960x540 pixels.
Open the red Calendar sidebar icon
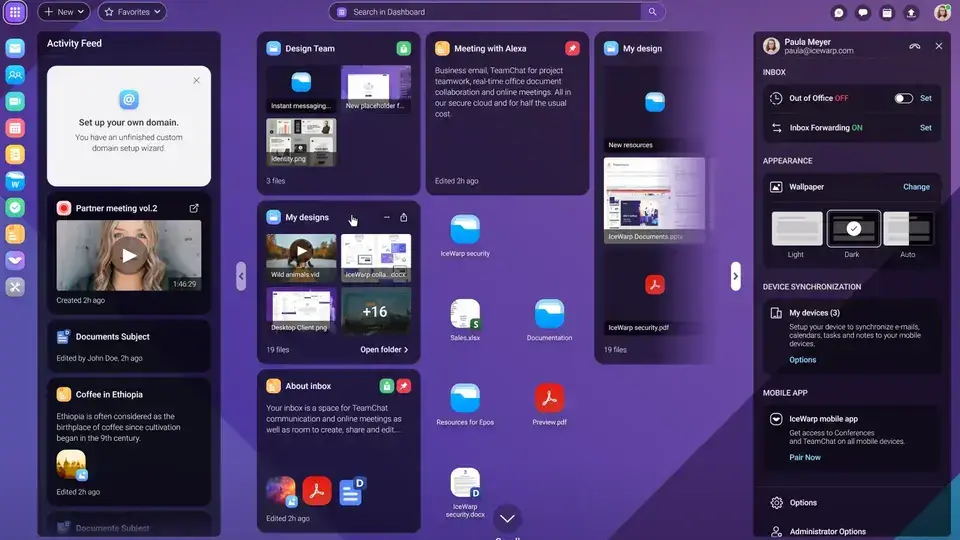(15, 128)
